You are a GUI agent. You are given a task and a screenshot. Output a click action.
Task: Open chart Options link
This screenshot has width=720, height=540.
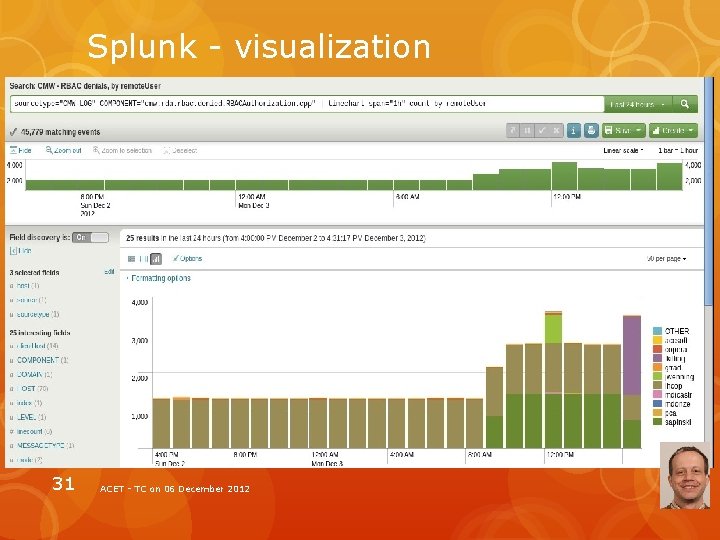click(187, 259)
